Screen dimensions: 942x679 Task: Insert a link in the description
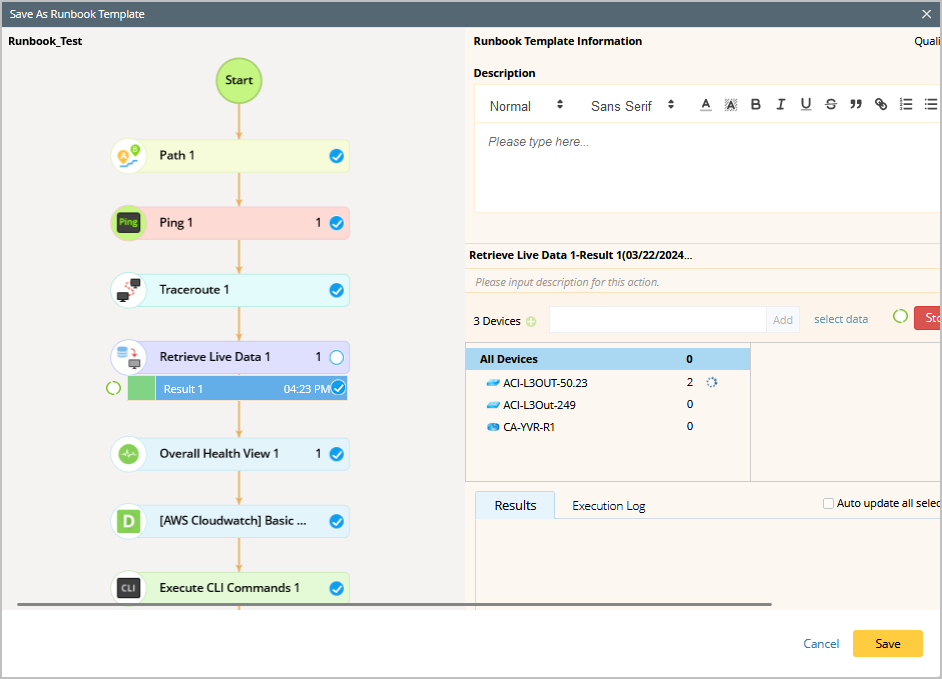881,105
